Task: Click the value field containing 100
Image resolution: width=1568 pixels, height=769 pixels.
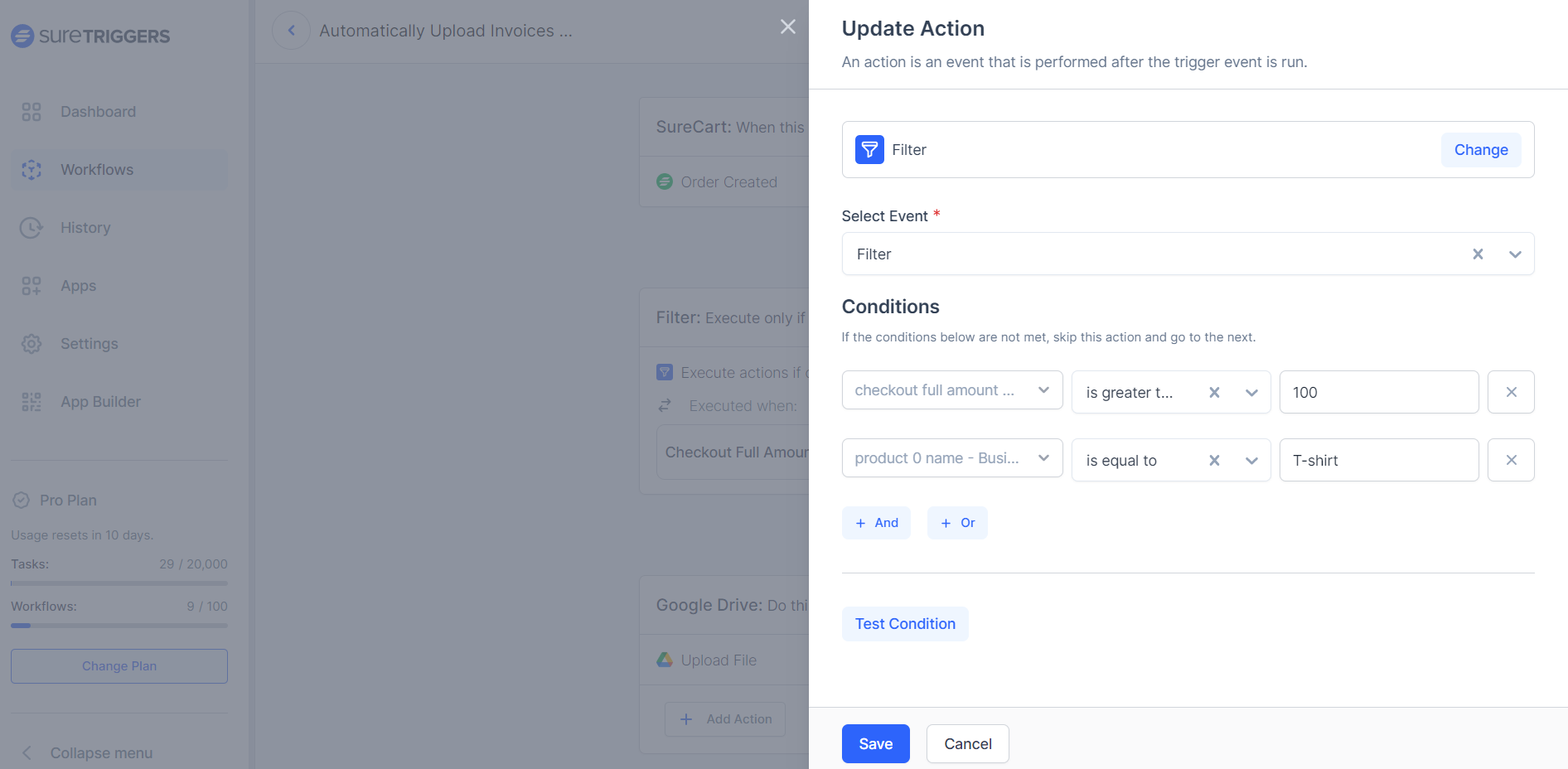Action: [x=1379, y=392]
